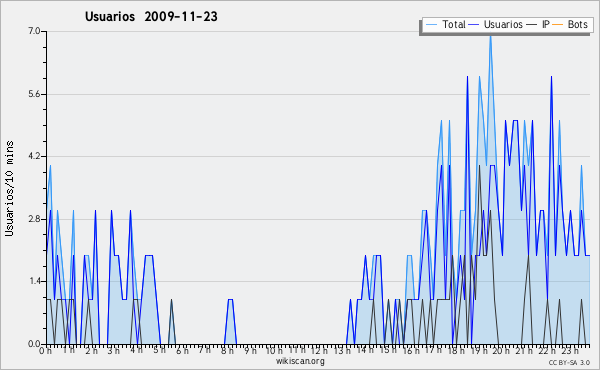Click the y-axis value 5.6
The width and height of the screenshot is (600, 370).
tap(34, 94)
